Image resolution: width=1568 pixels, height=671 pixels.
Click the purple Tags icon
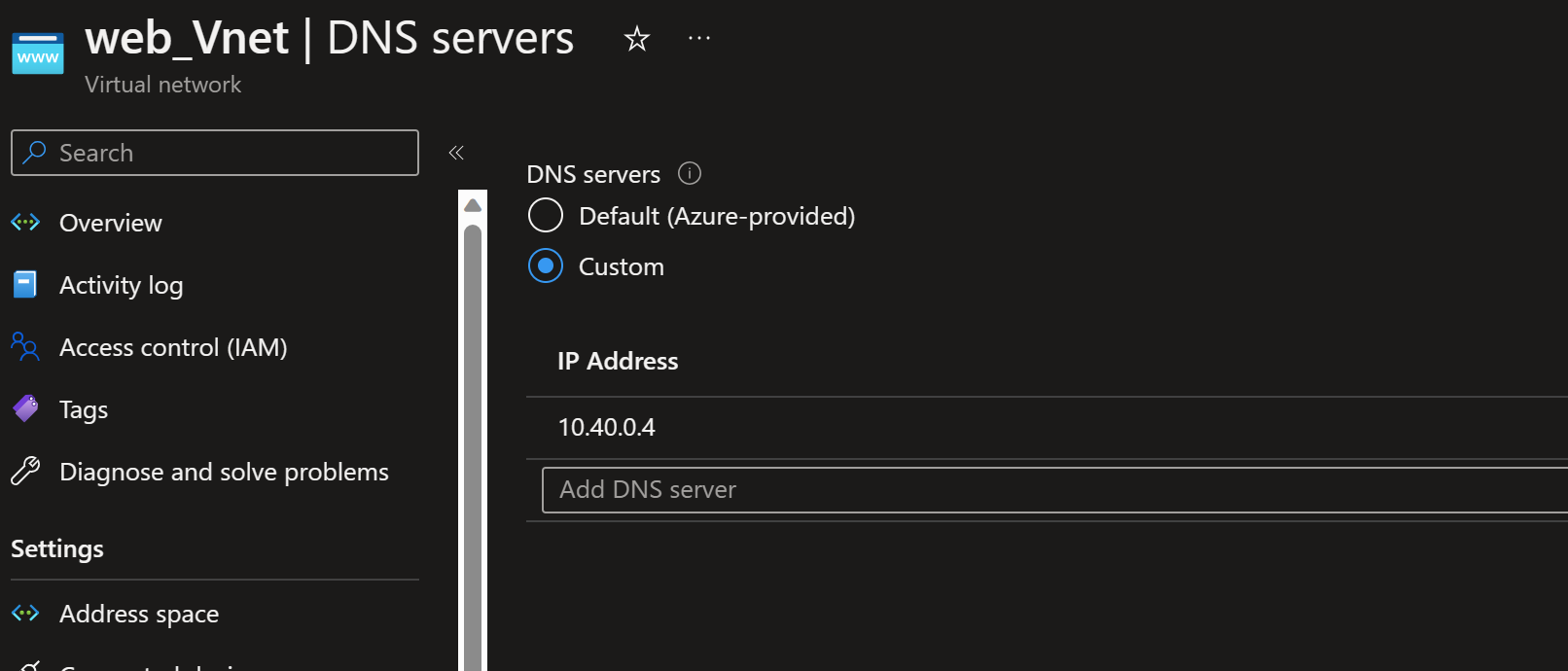[x=25, y=408]
